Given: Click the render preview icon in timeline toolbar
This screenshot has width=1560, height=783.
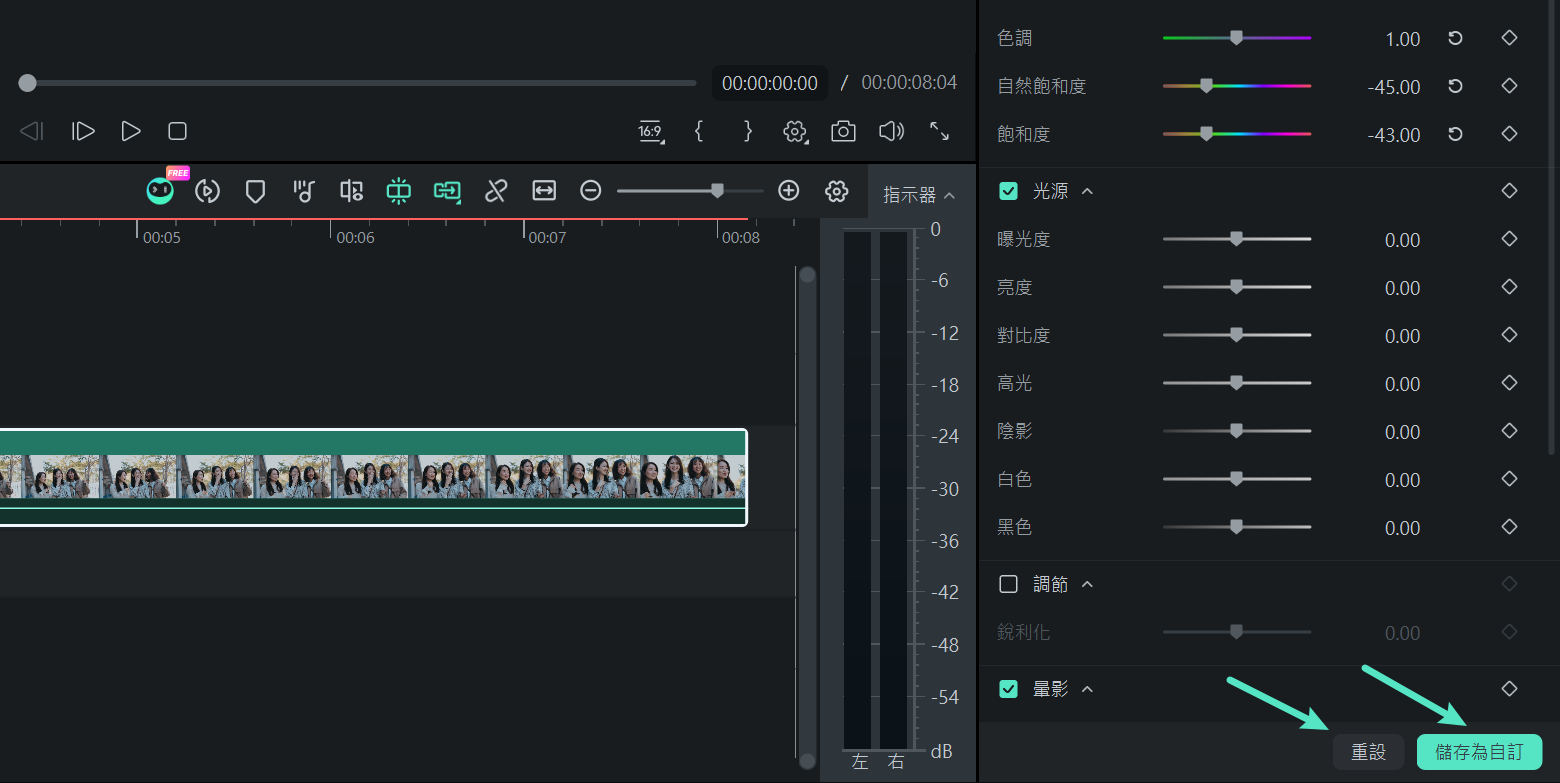Looking at the screenshot, I should [207, 191].
